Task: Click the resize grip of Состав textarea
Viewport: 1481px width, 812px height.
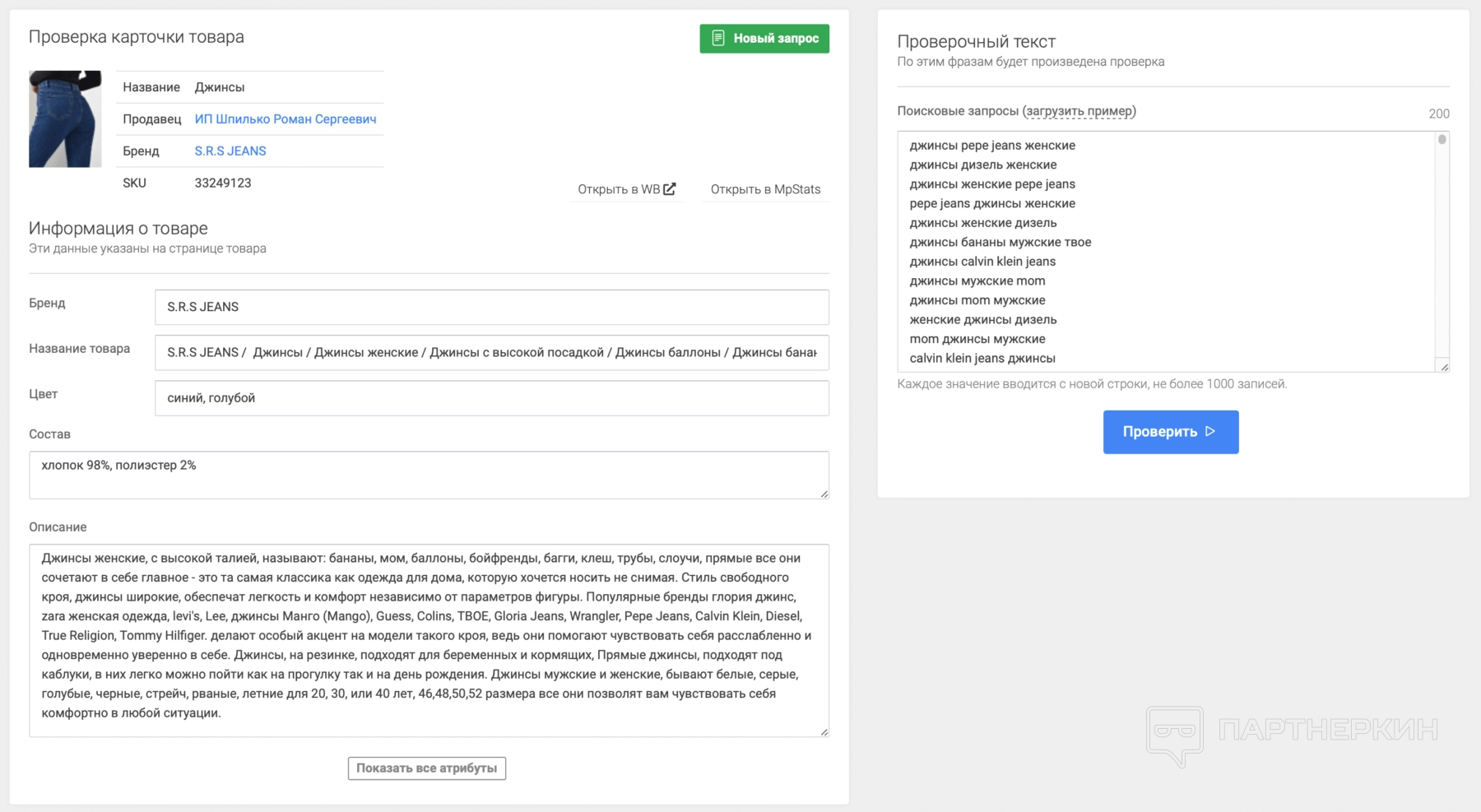Action: [824, 494]
